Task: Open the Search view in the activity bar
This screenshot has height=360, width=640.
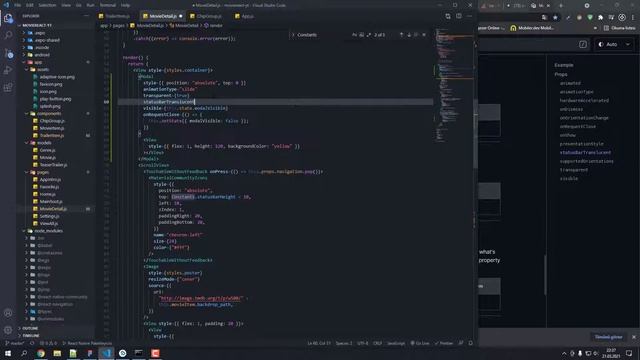Action: click(8, 36)
